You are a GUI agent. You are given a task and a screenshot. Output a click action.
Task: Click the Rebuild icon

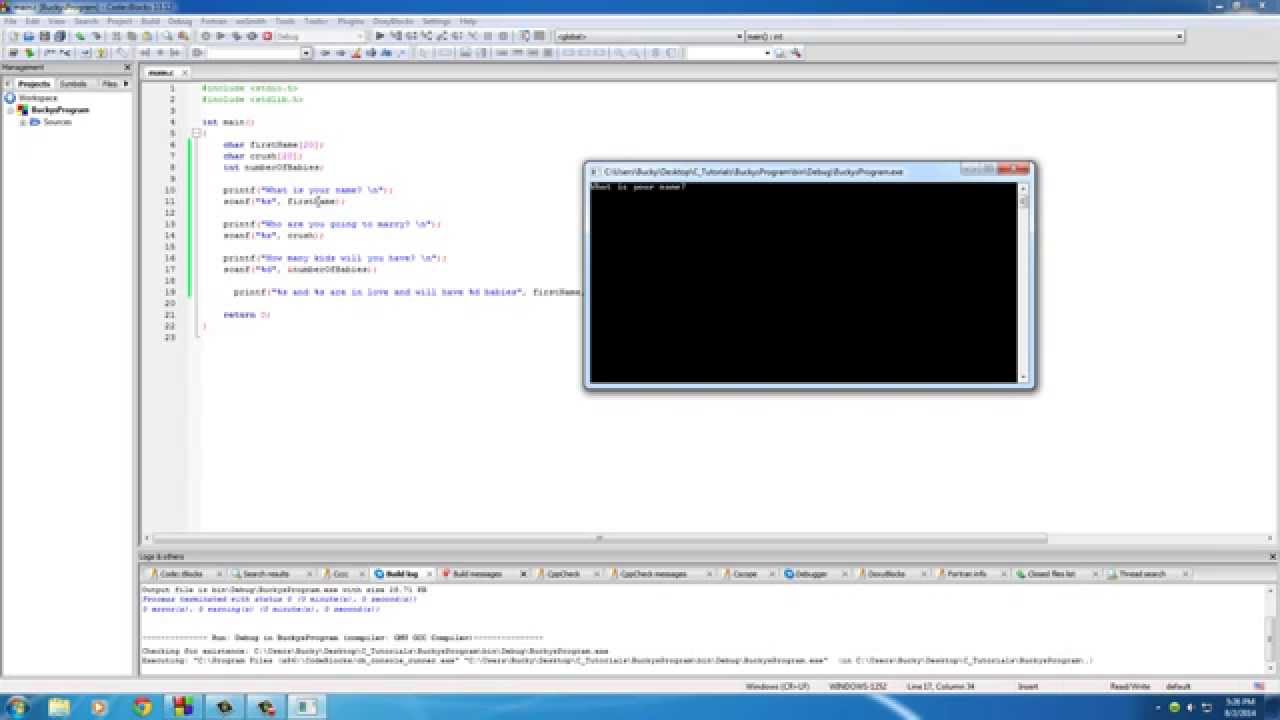pos(251,36)
